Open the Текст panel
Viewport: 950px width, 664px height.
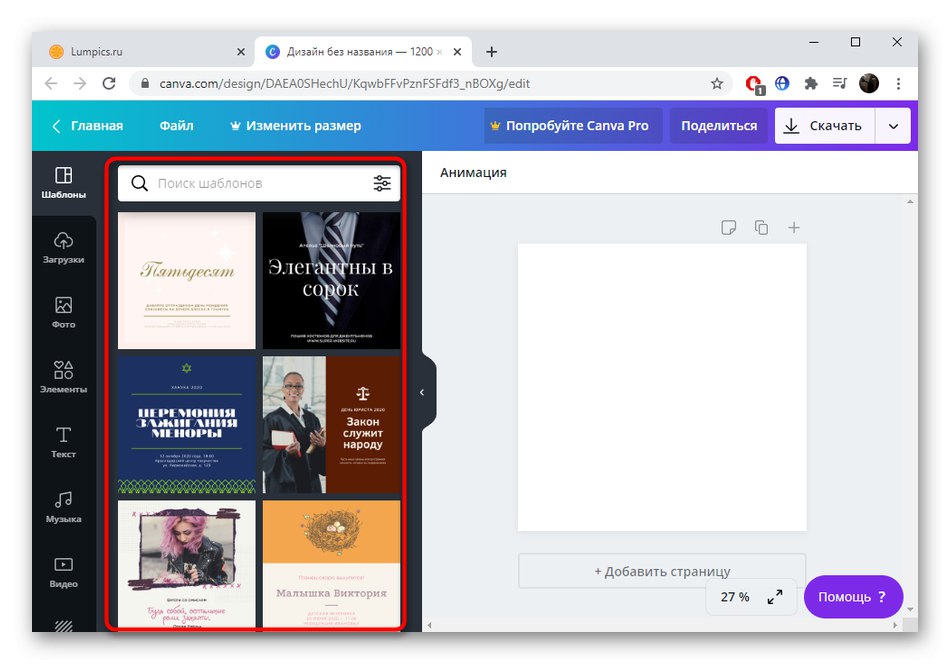pos(63,443)
